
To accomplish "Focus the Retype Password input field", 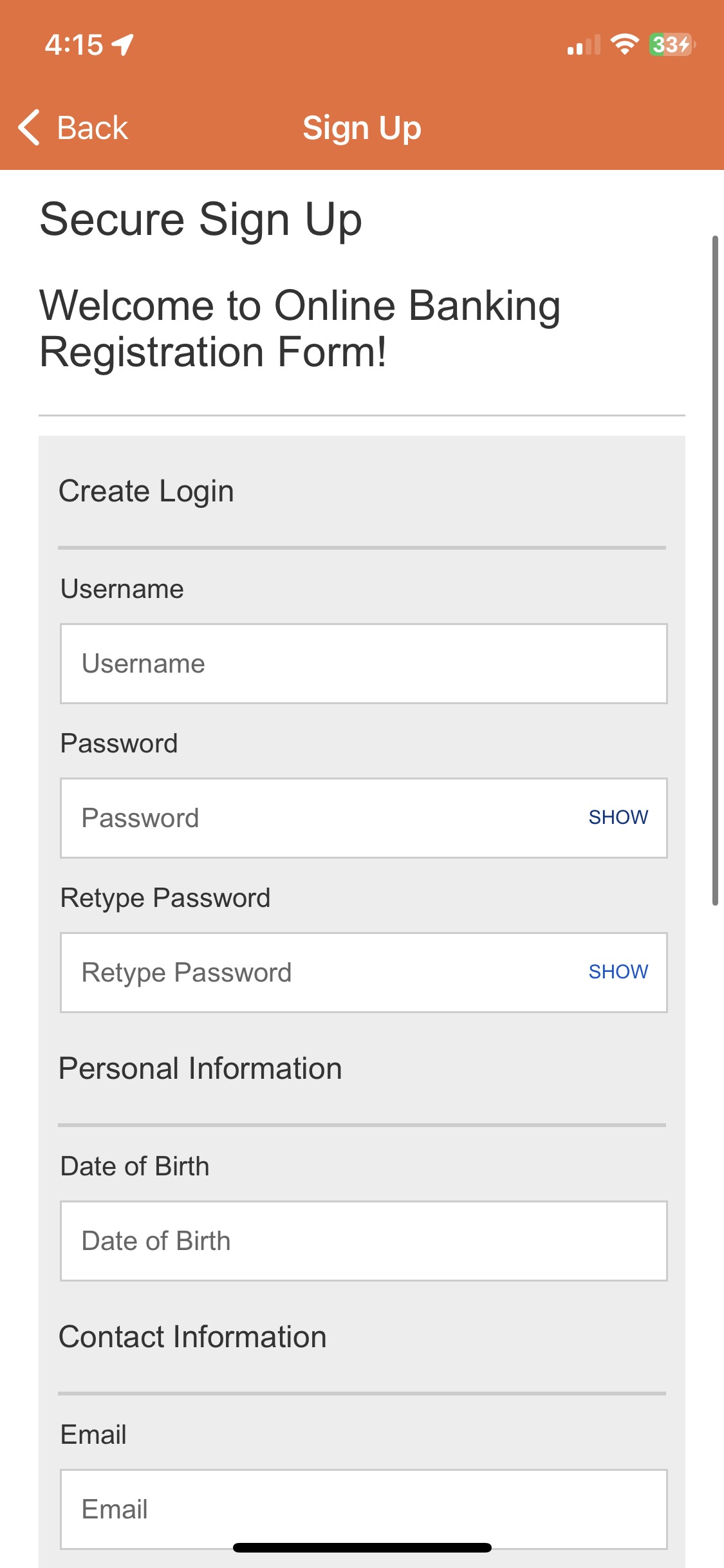I will 322,973.
